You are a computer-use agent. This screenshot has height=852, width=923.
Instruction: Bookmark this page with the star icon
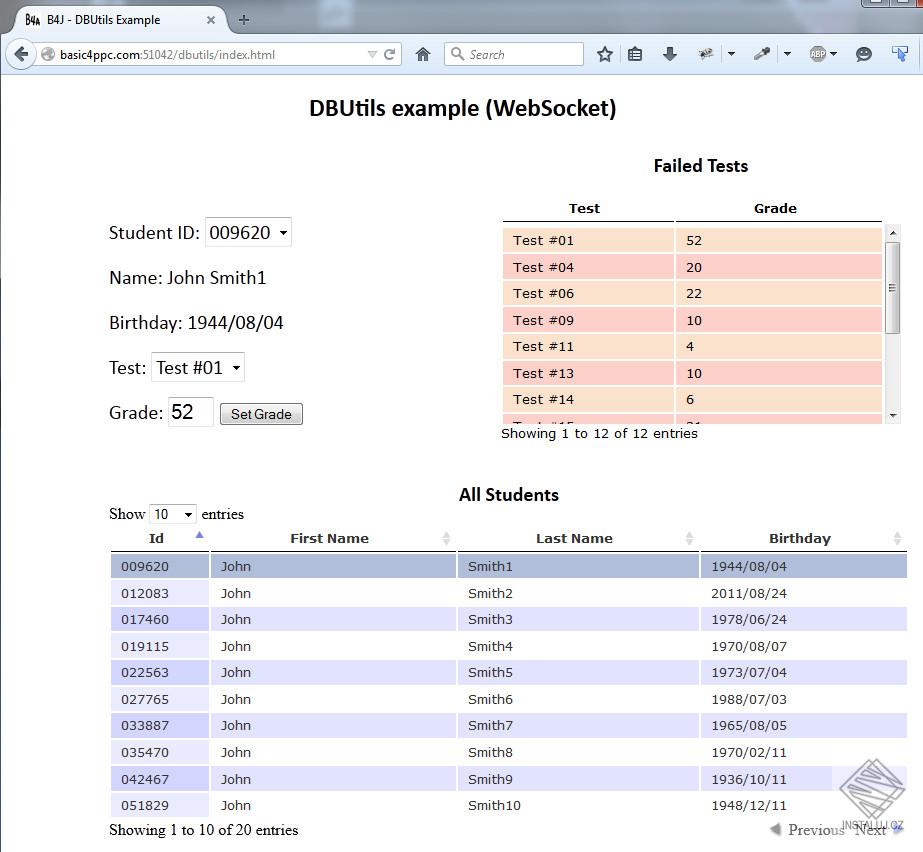pos(604,54)
